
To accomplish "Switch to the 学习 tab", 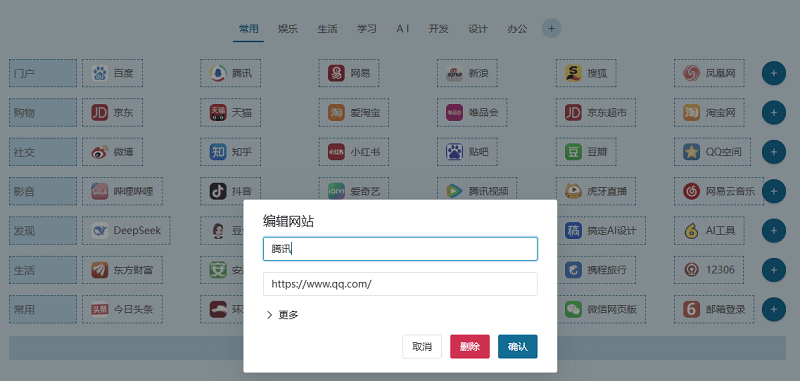I will [x=366, y=29].
